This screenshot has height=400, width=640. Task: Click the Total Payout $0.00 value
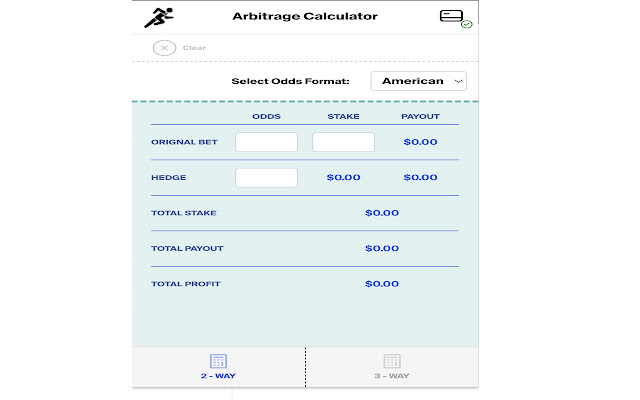pos(382,248)
